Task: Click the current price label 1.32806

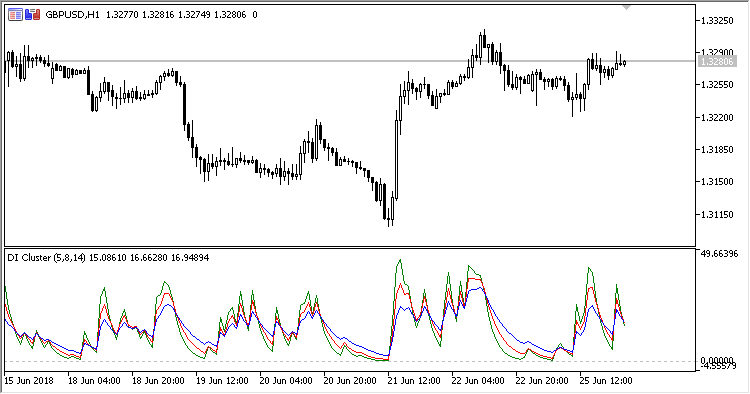Action: (x=717, y=62)
